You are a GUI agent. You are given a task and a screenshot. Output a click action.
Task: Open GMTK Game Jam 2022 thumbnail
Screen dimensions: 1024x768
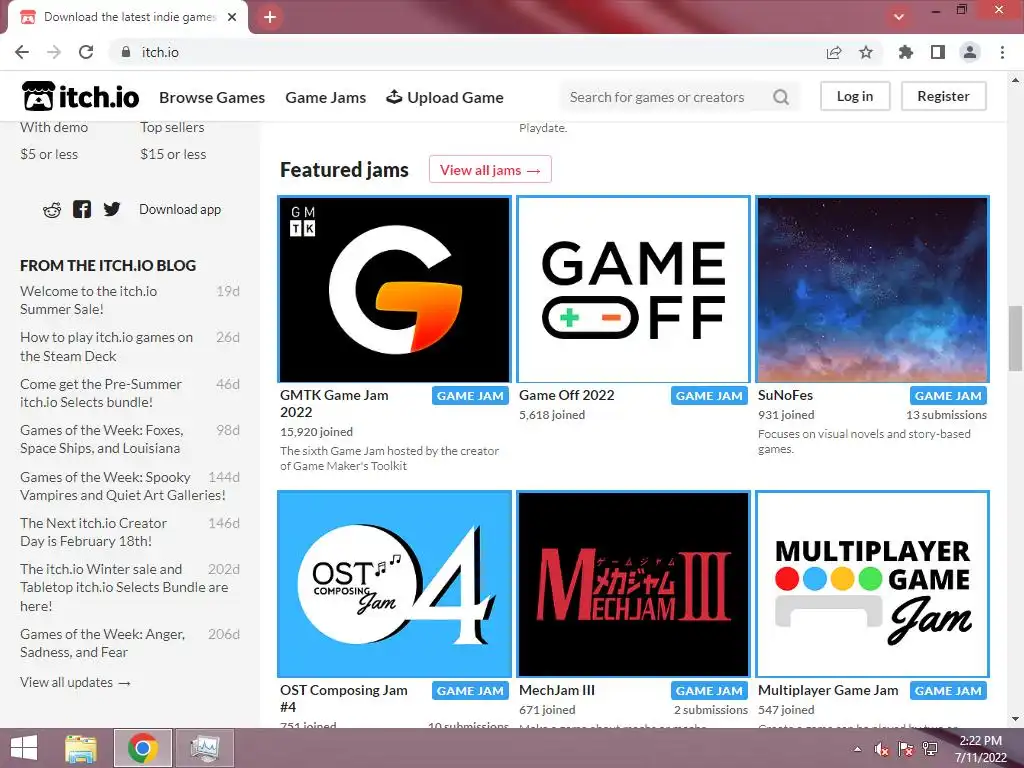coord(394,289)
